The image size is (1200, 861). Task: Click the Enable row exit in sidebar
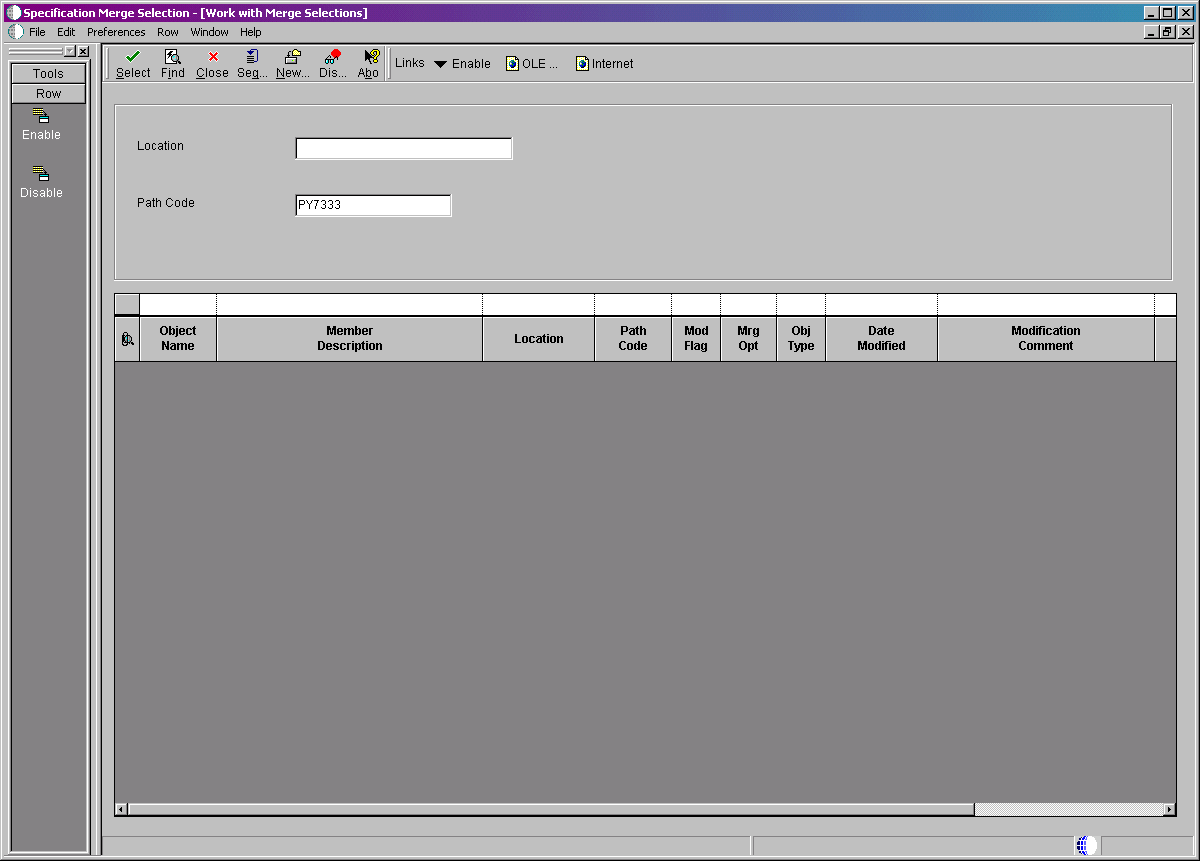coord(41,125)
